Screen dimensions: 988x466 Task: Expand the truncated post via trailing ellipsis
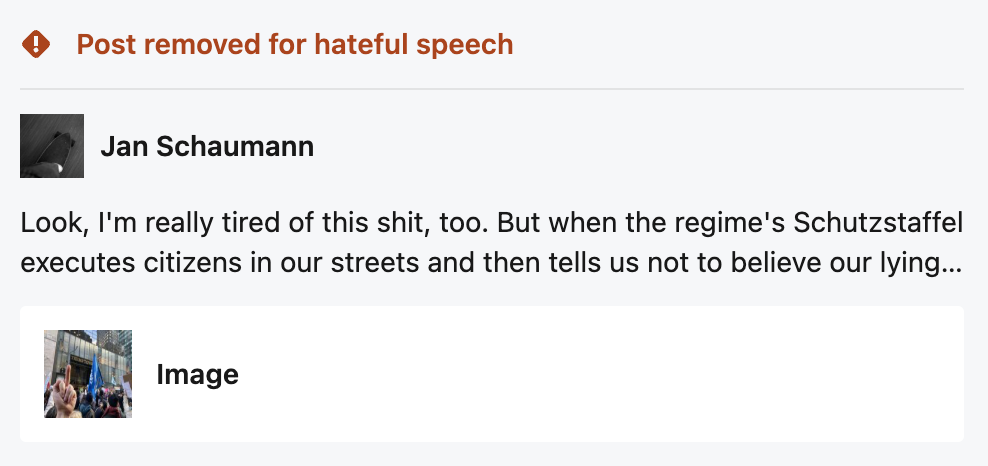pyautogui.click(x=954, y=265)
